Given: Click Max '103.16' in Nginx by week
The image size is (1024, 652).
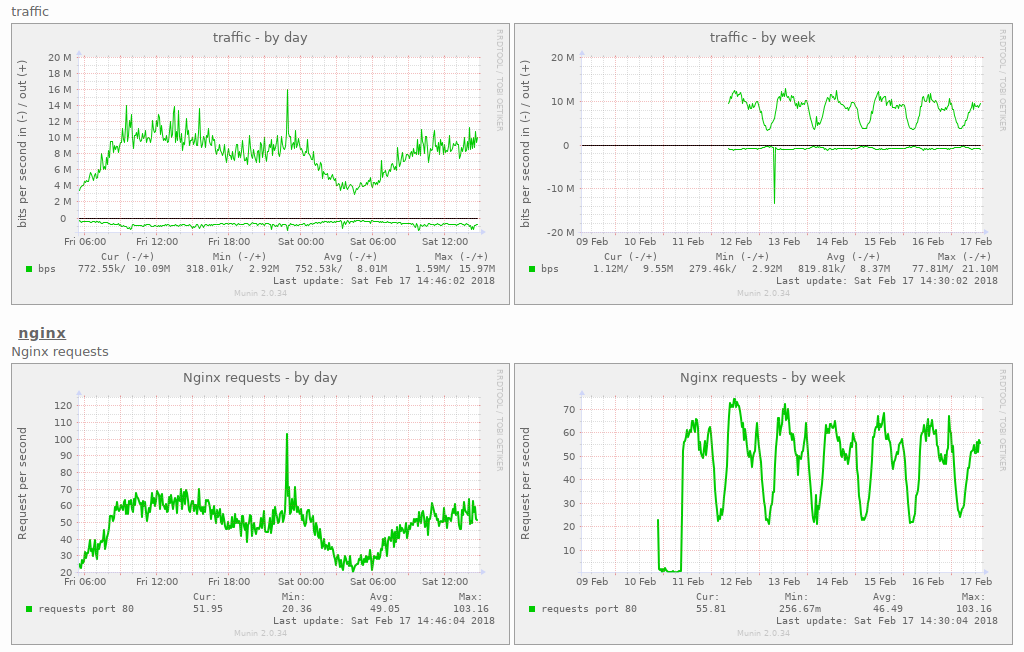Looking at the screenshot, I should 974,609.
